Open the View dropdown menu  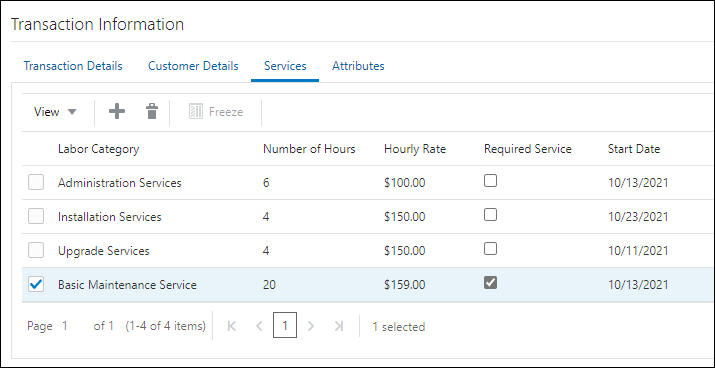55,112
